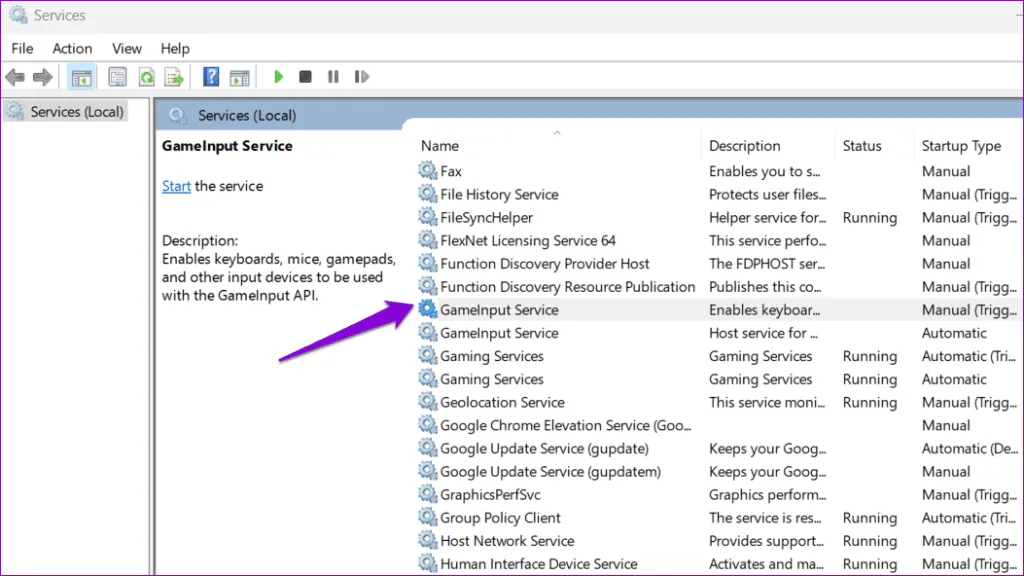Click the Back arrow in toolbar
Viewport: 1024px width, 576px height.
tap(15, 77)
